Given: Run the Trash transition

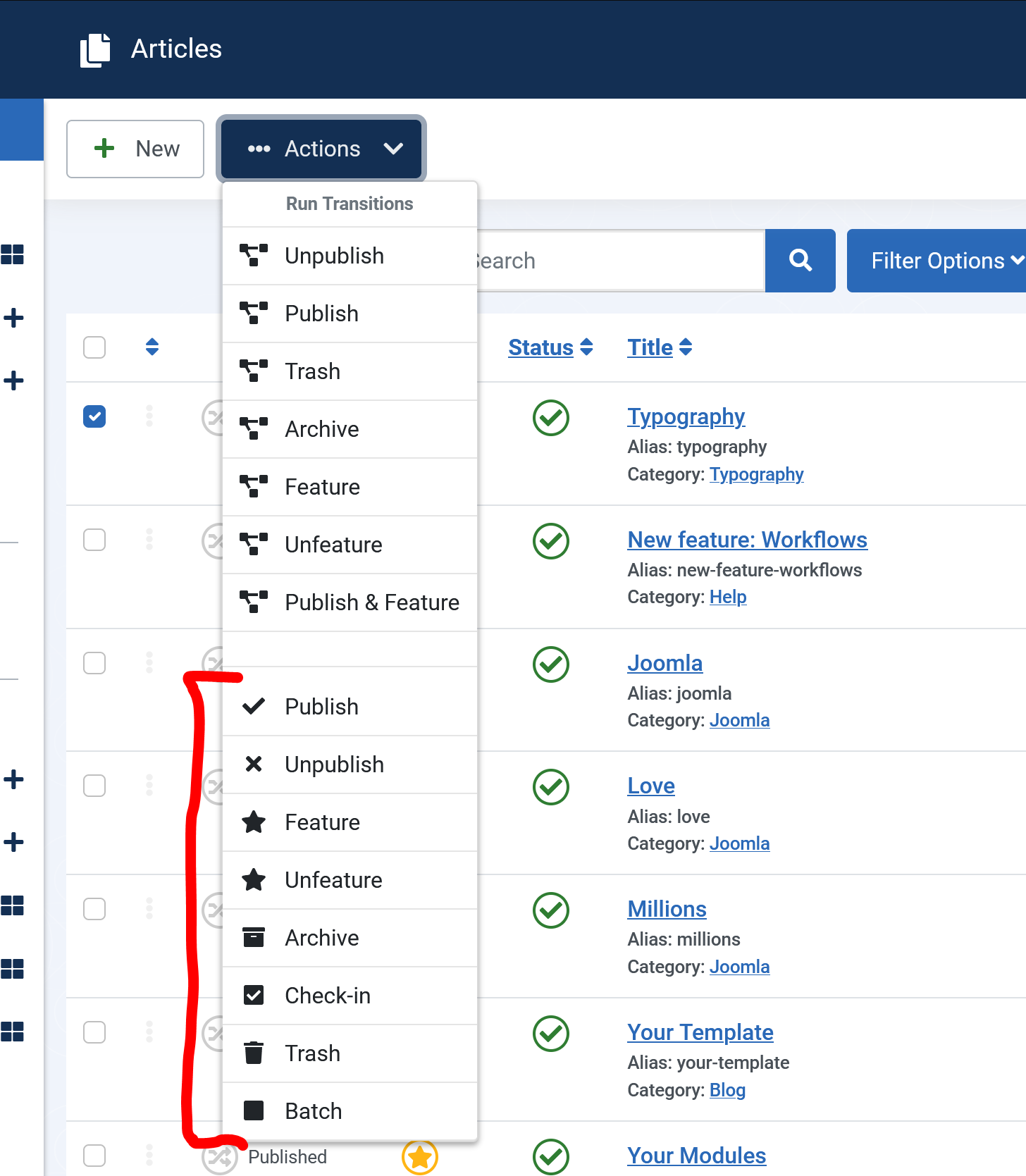Looking at the screenshot, I should [x=350, y=371].
